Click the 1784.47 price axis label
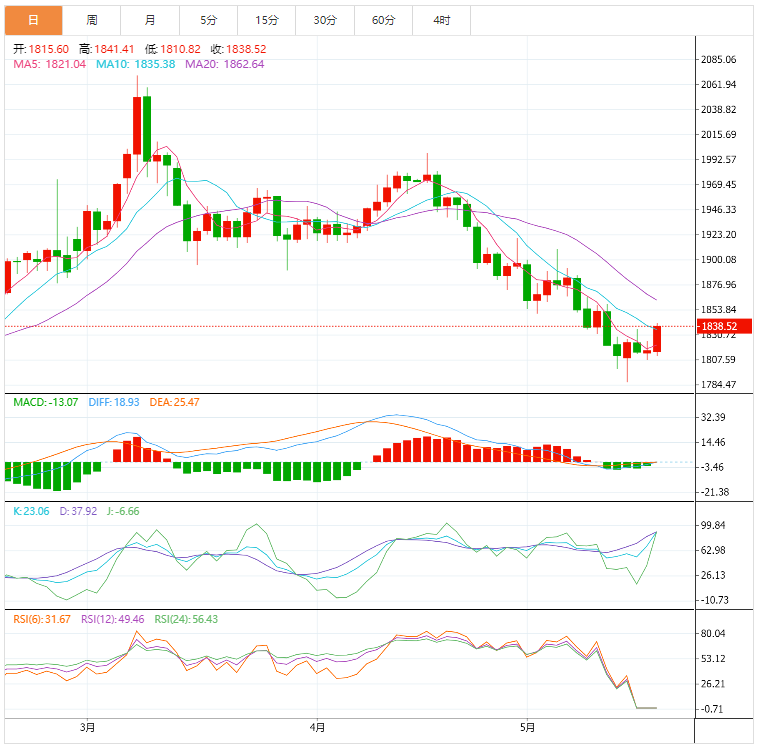The height and width of the screenshot is (748, 758). coord(718,384)
